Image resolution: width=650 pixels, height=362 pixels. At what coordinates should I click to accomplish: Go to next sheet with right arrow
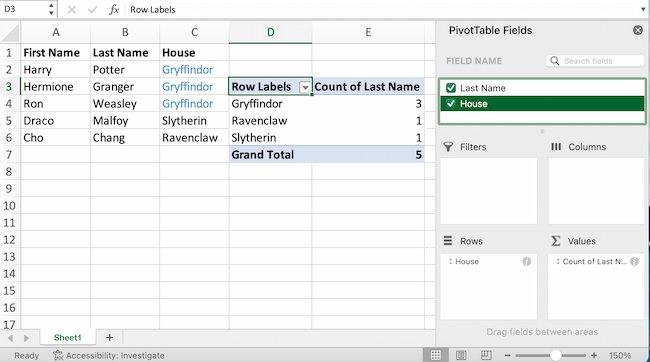point(26,338)
